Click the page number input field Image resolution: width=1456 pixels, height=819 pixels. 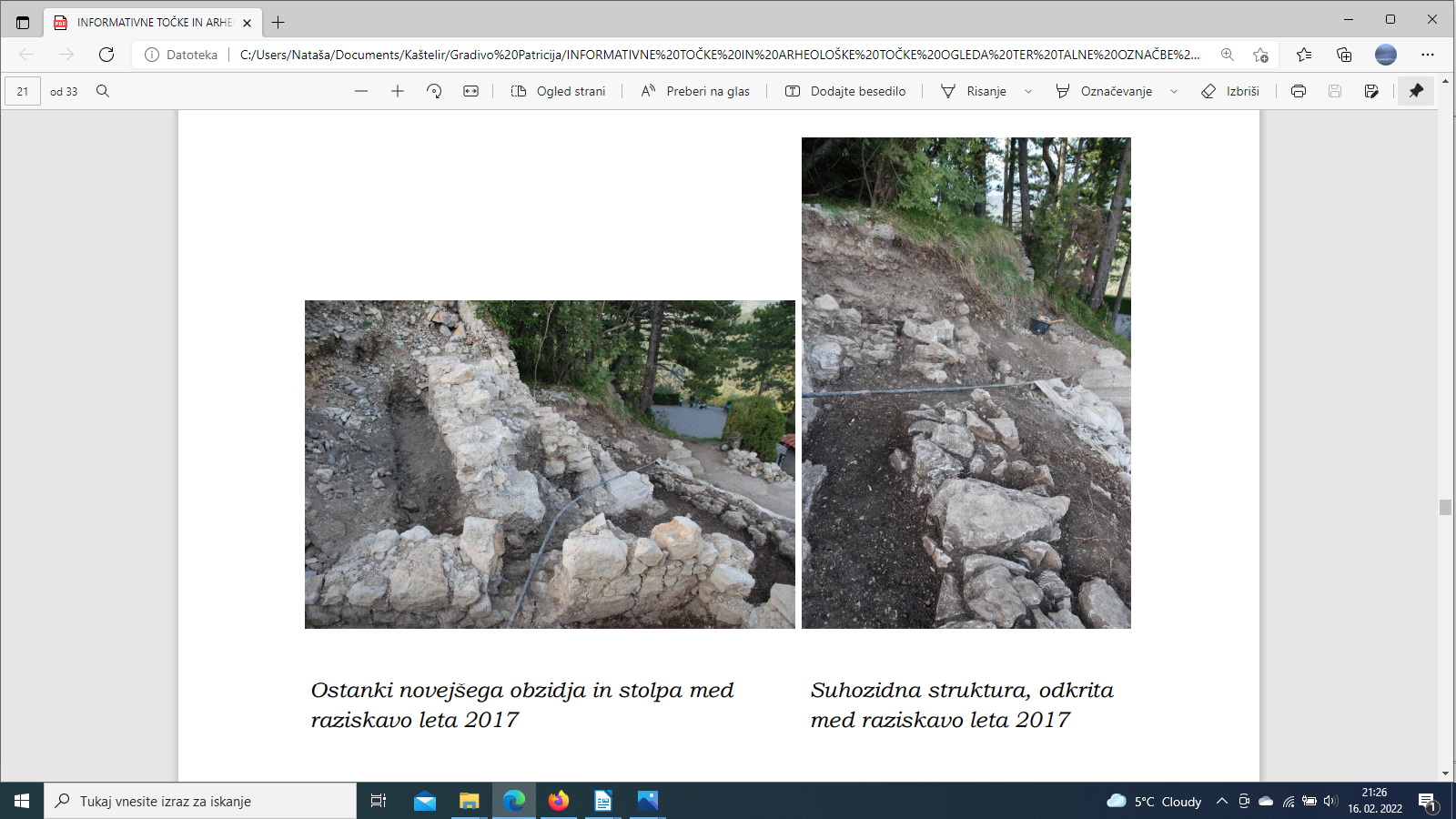pyautogui.click(x=23, y=91)
